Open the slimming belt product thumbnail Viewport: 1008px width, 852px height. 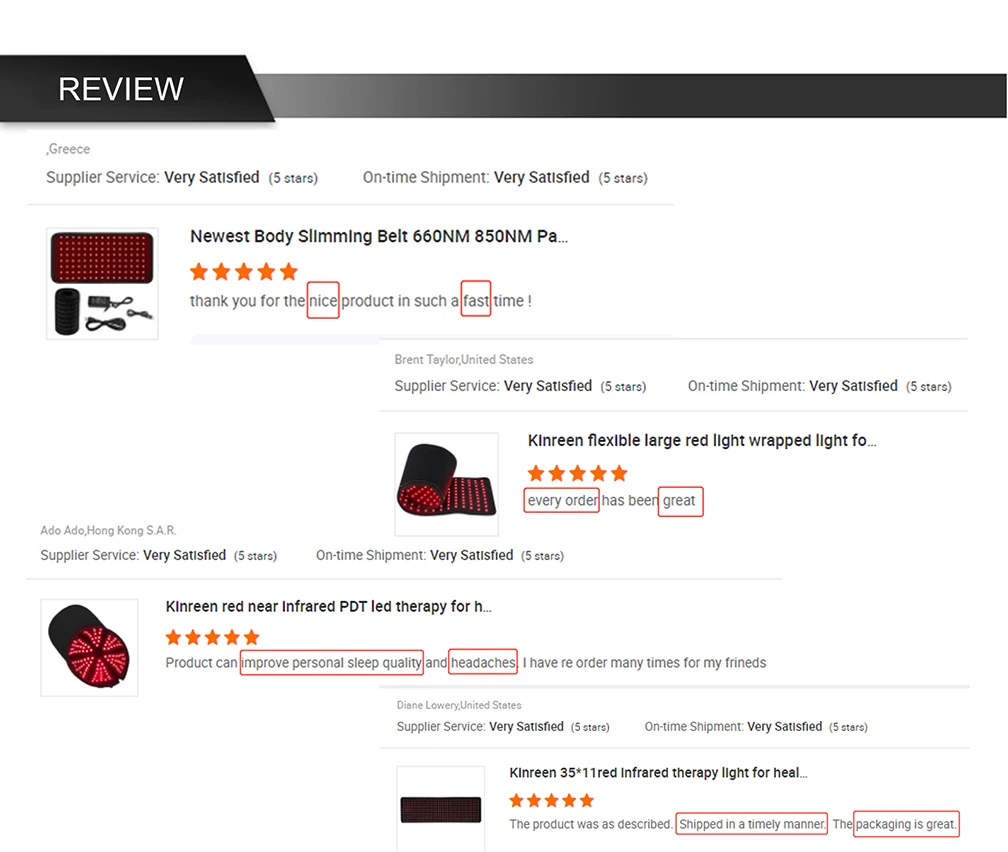(x=102, y=284)
